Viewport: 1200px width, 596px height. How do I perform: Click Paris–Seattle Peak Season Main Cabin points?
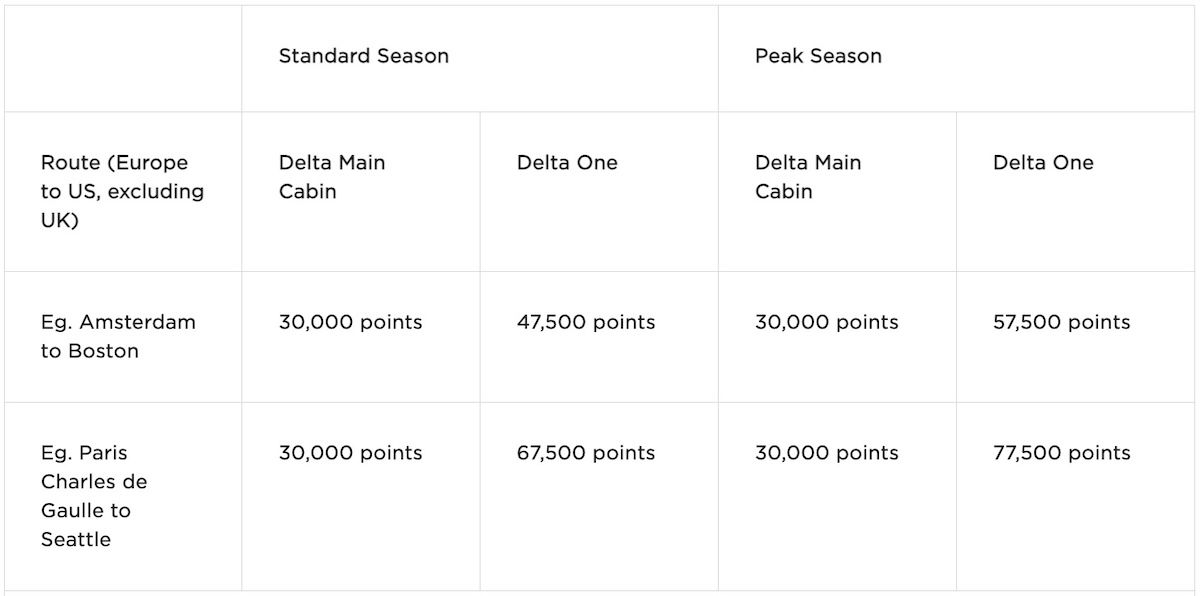[826, 453]
